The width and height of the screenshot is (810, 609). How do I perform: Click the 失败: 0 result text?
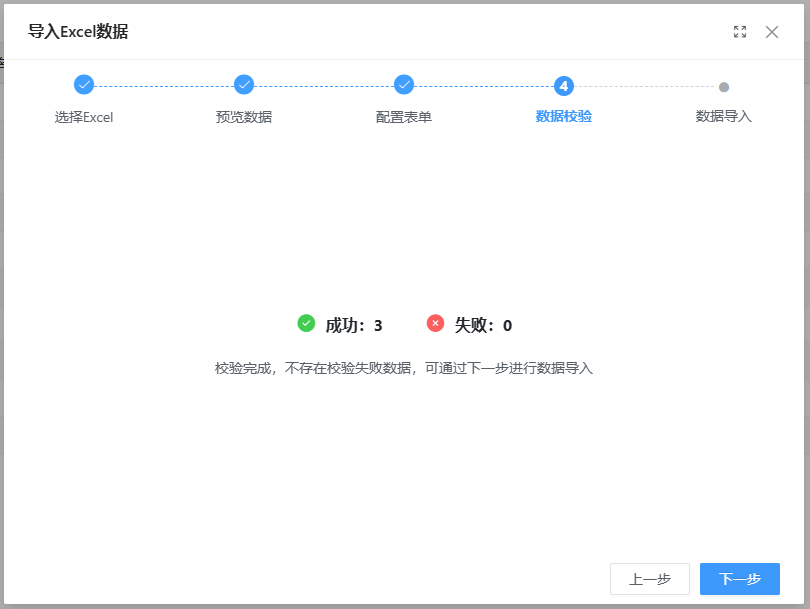pyautogui.click(x=483, y=325)
